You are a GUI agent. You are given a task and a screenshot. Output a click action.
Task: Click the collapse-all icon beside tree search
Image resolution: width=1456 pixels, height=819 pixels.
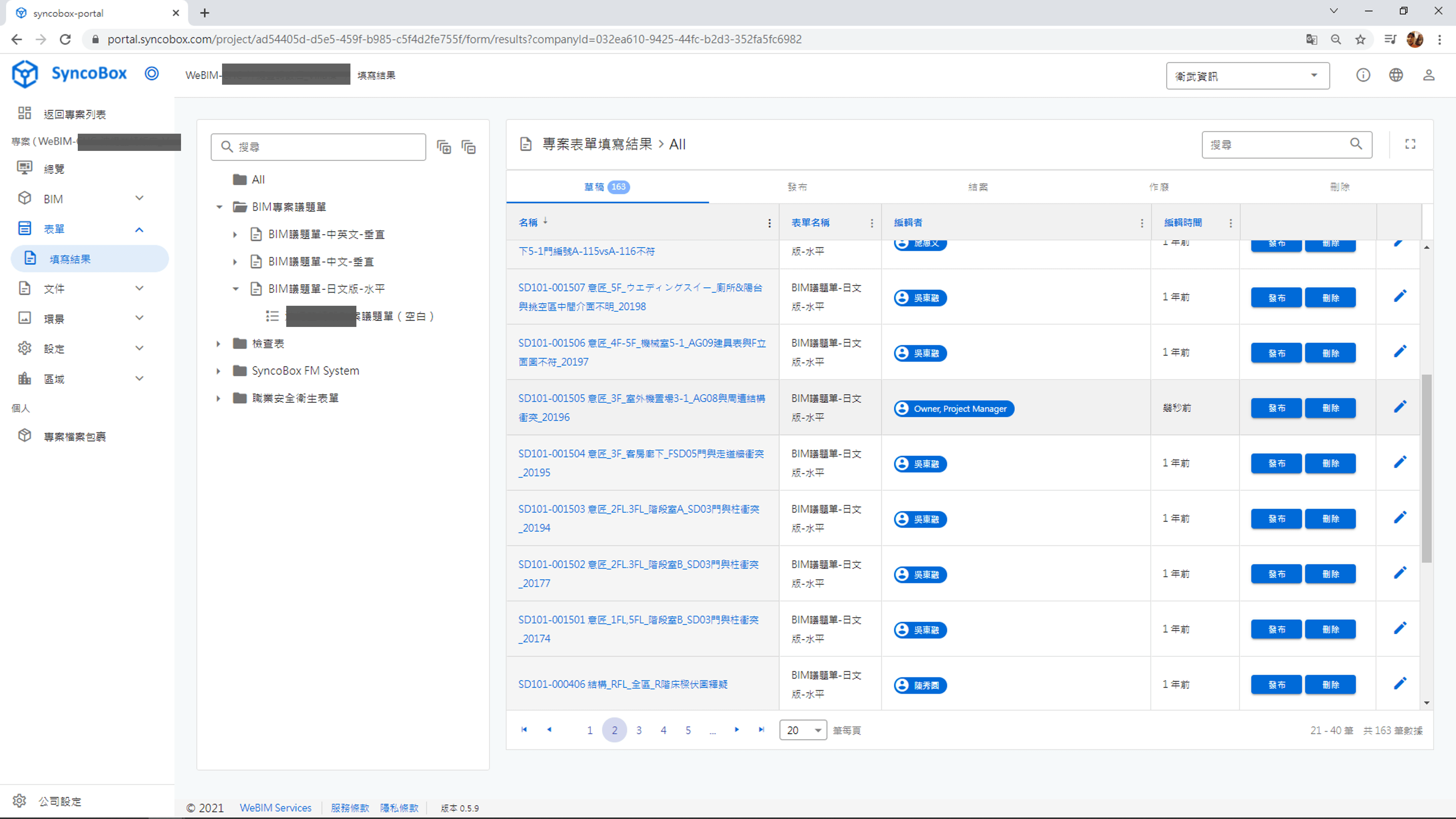tap(469, 147)
